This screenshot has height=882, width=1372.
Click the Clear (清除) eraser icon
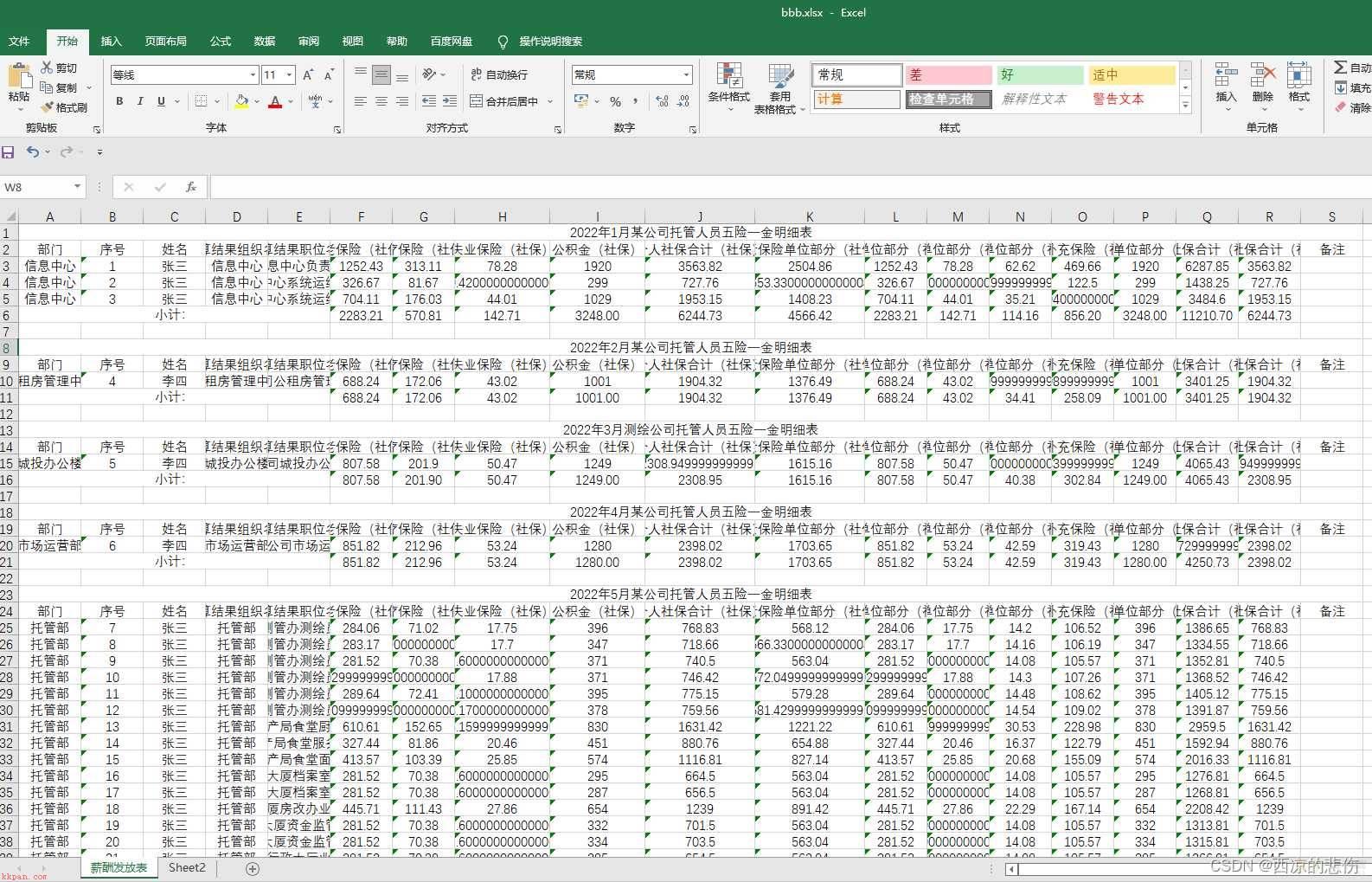click(x=1340, y=107)
